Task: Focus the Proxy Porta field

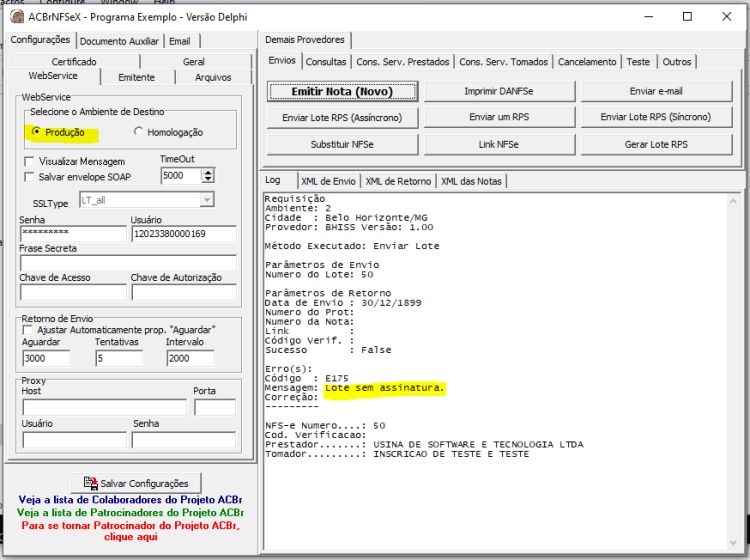Action: 215,407
